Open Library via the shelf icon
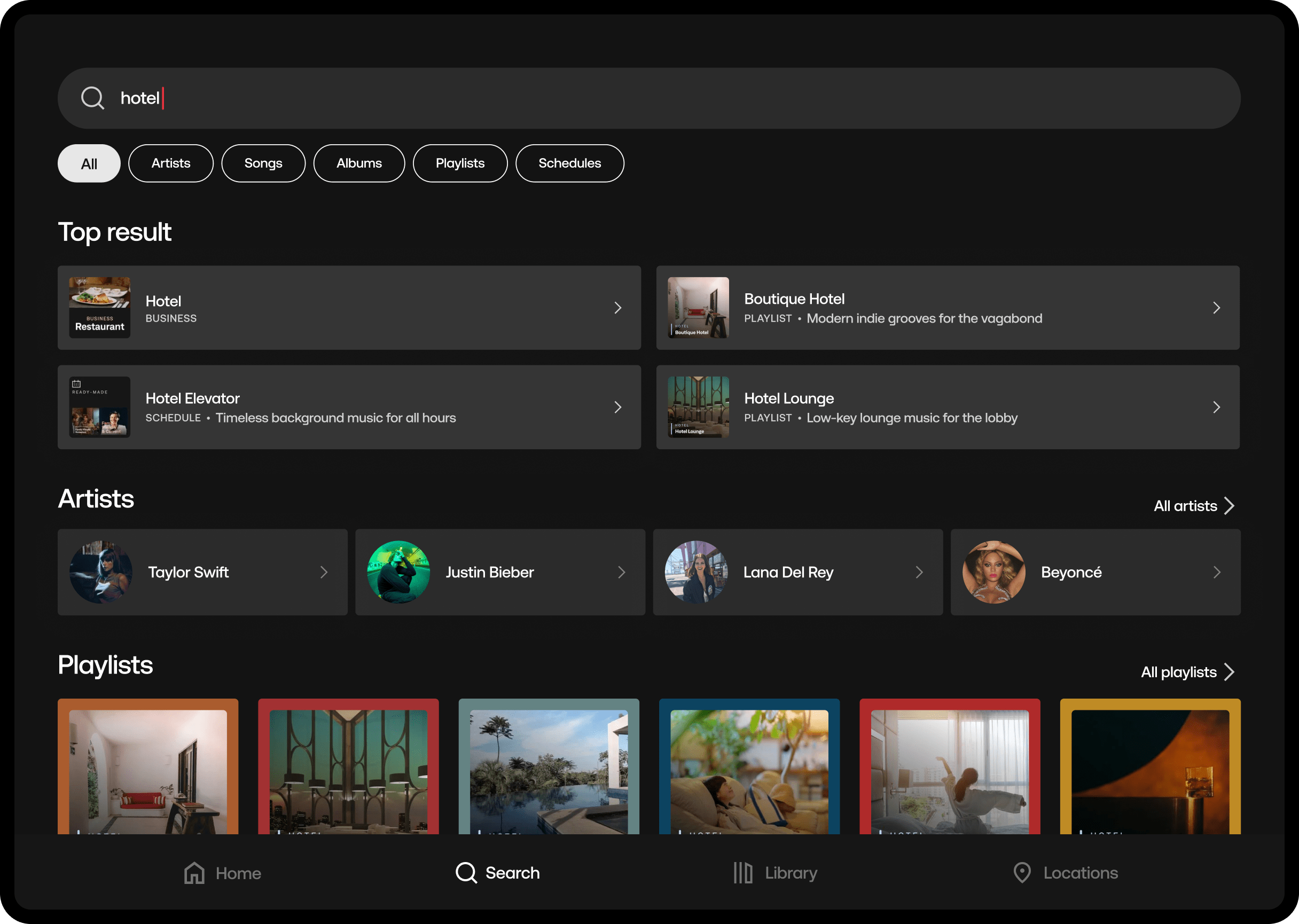The height and width of the screenshot is (924, 1299). (742, 873)
